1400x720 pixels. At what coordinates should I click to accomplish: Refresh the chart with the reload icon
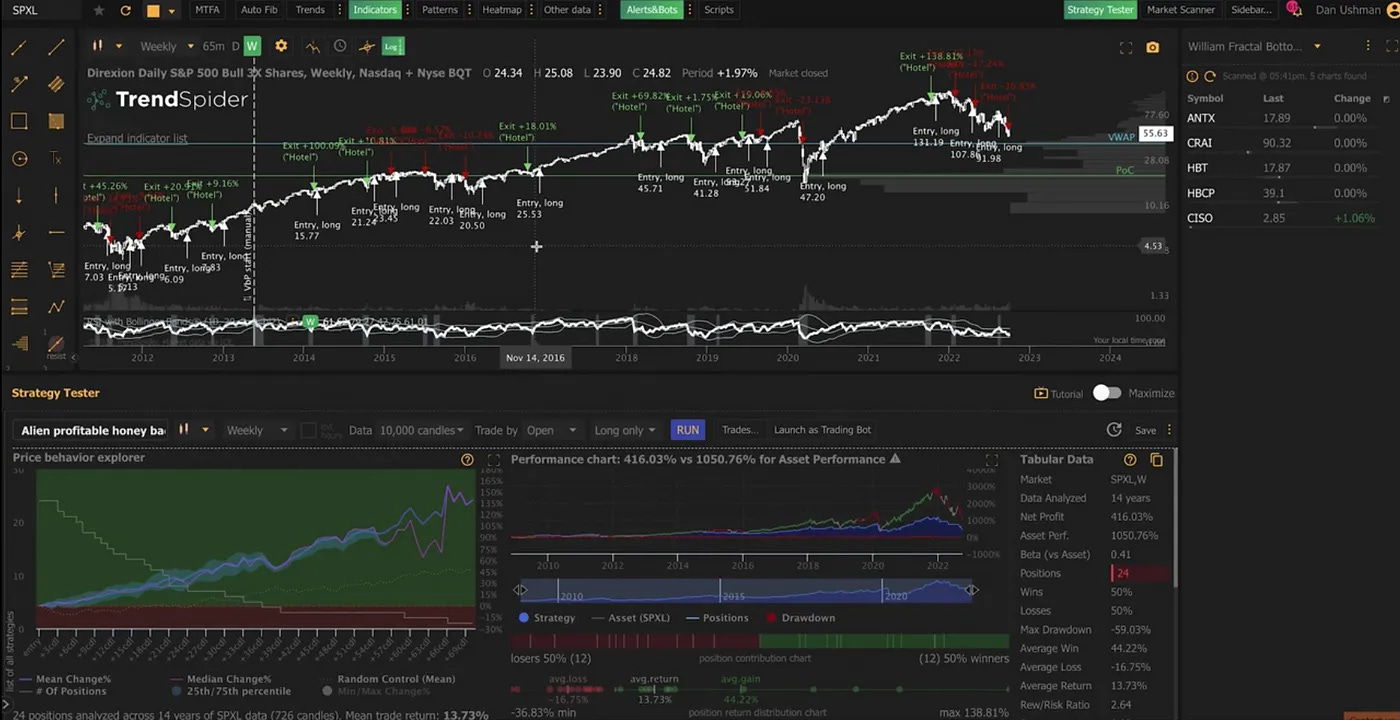click(125, 10)
